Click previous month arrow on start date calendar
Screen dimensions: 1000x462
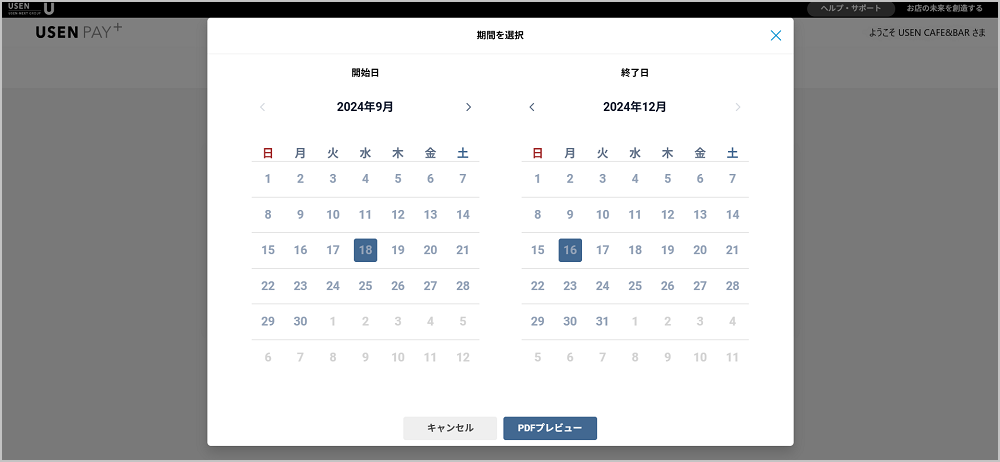point(262,107)
